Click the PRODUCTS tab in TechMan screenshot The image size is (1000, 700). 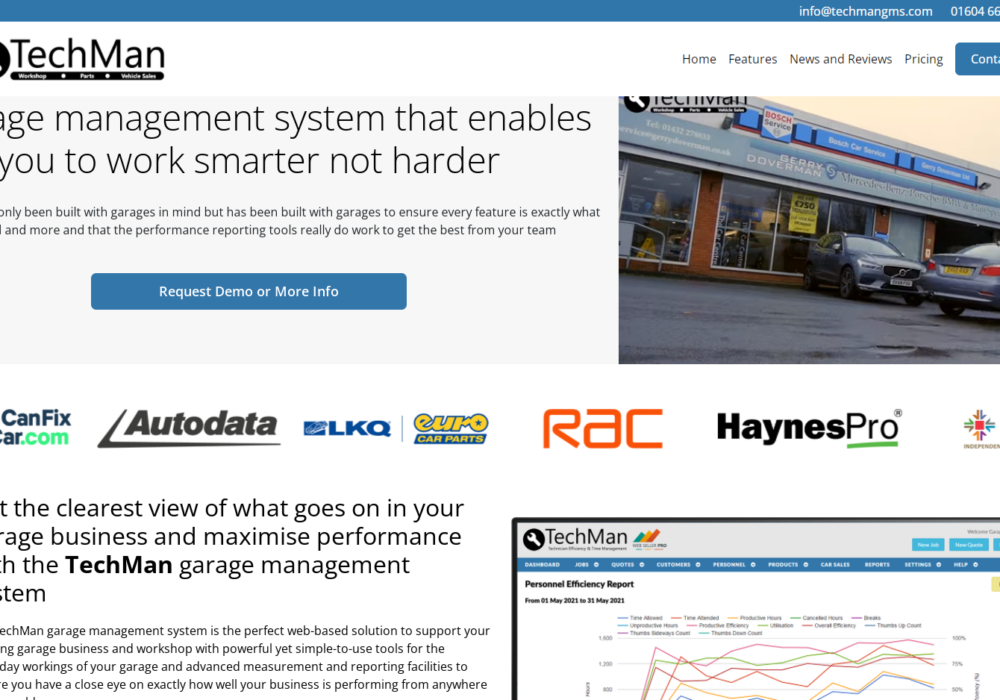(x=788, y=565)
